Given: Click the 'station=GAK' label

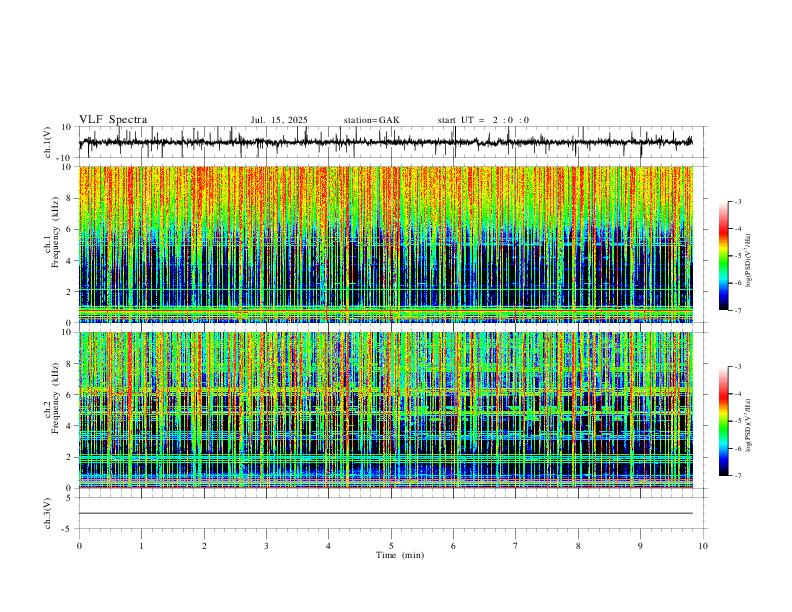Looking at the screenshot, I should click(x=371, y=120).
